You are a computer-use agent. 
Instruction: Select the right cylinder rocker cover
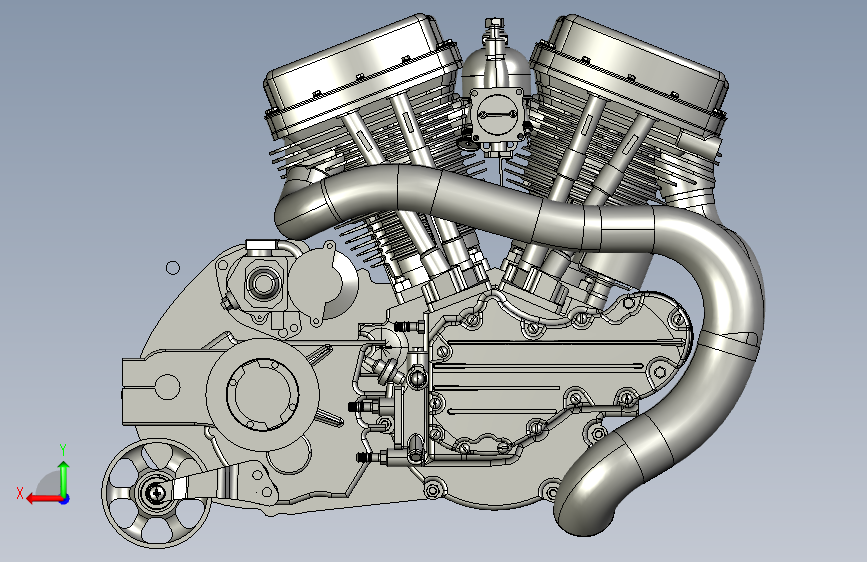[629, 69]
